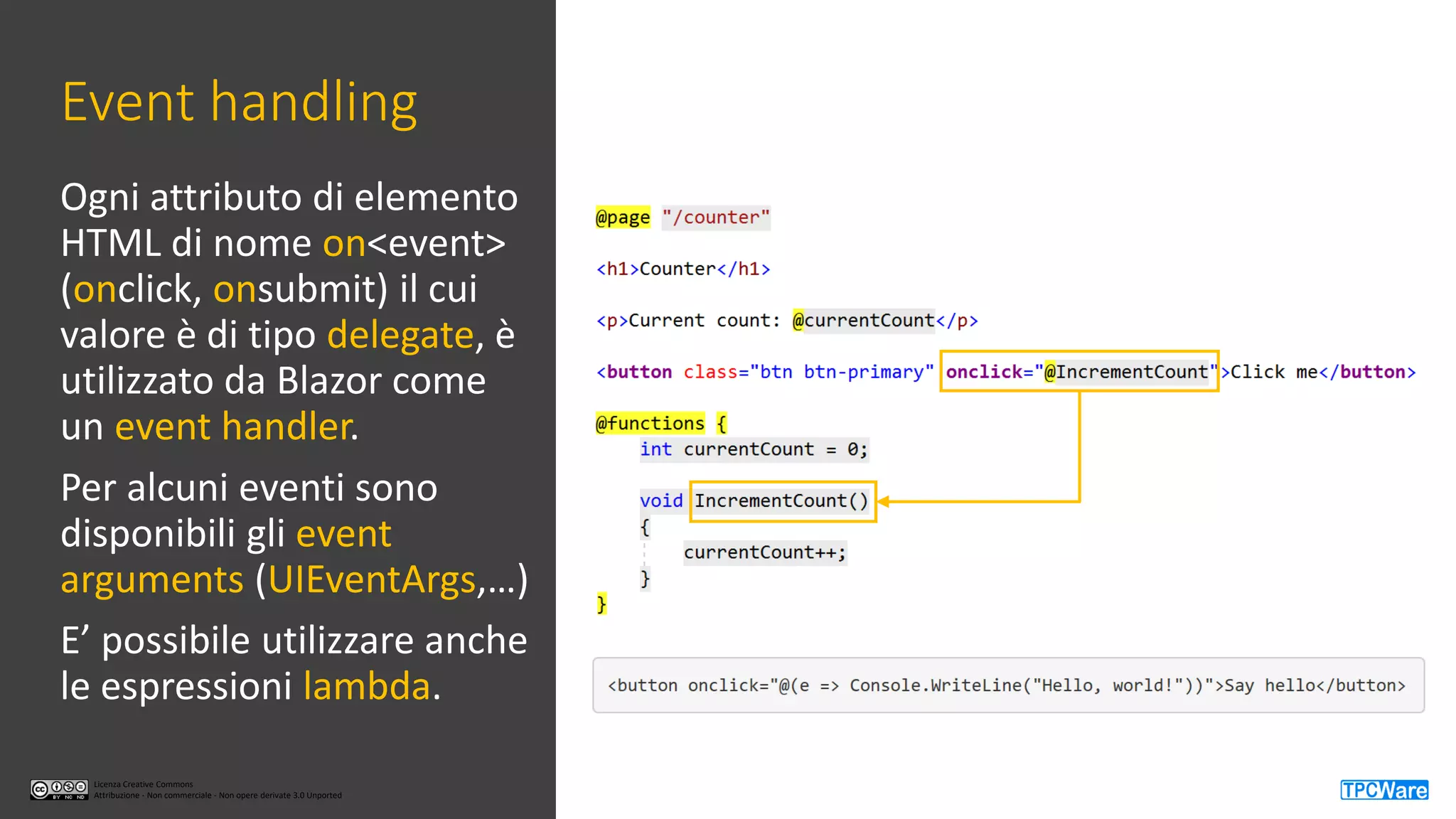The width and height of the screenshot is (1456, 819).
Task: Click the highlighted @functions keyword
Action: [650, 423]
